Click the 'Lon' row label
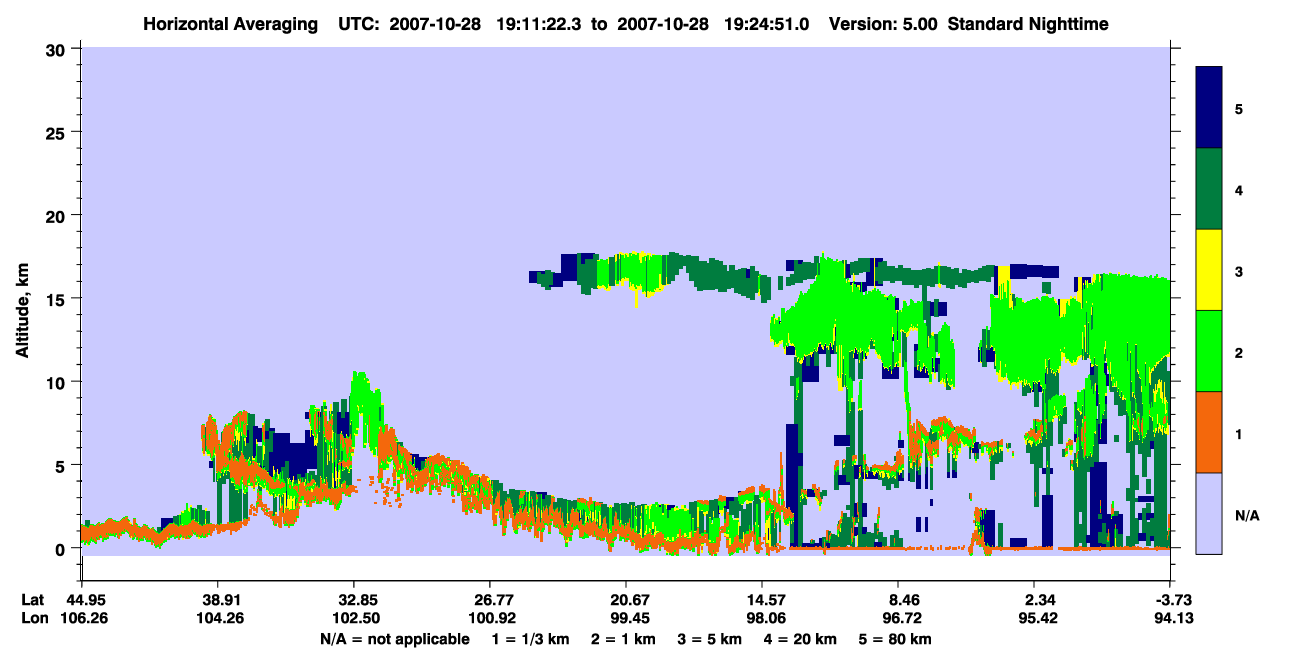This screenshot has height=667, width=1300. click(x=33, y=618)
